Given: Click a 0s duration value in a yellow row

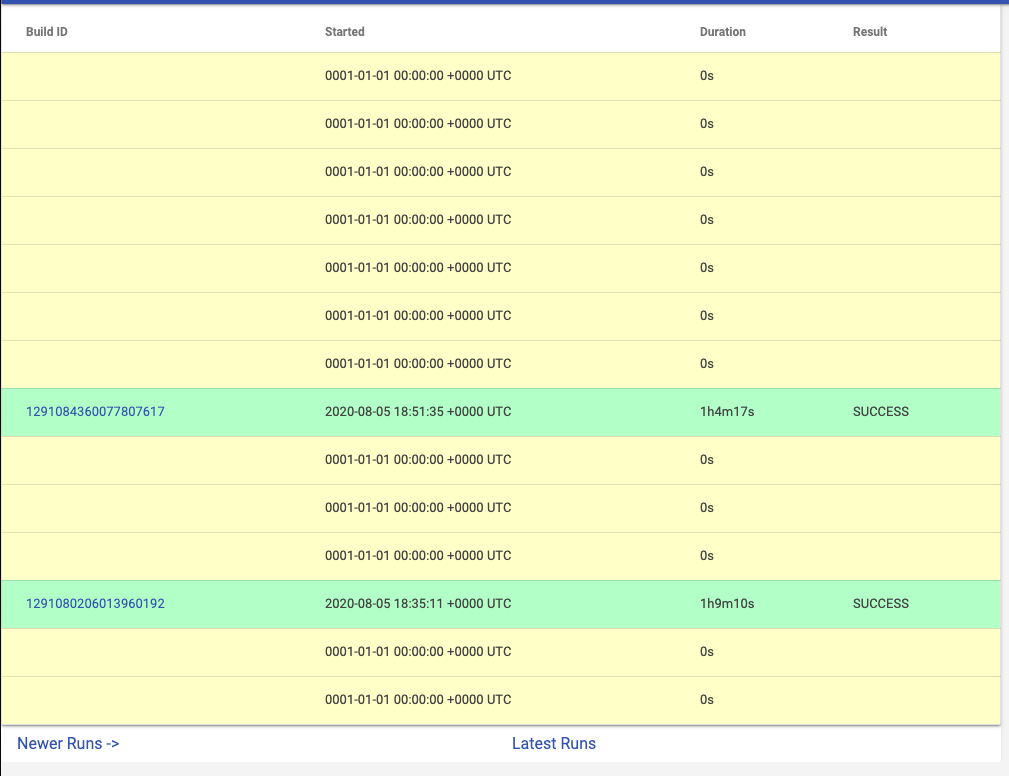Looking at the screenshot, I should point(706,76).
